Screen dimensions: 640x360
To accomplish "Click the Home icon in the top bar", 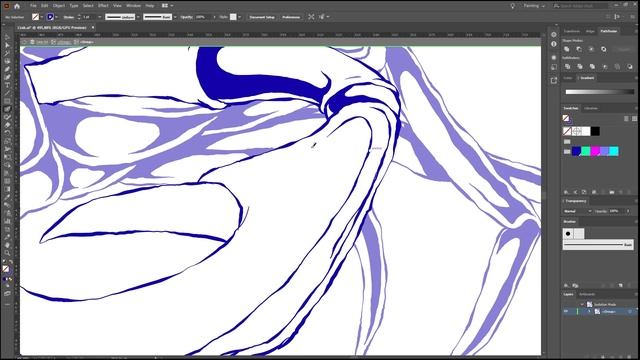I will pyautogui.click(x=17, y=6).
